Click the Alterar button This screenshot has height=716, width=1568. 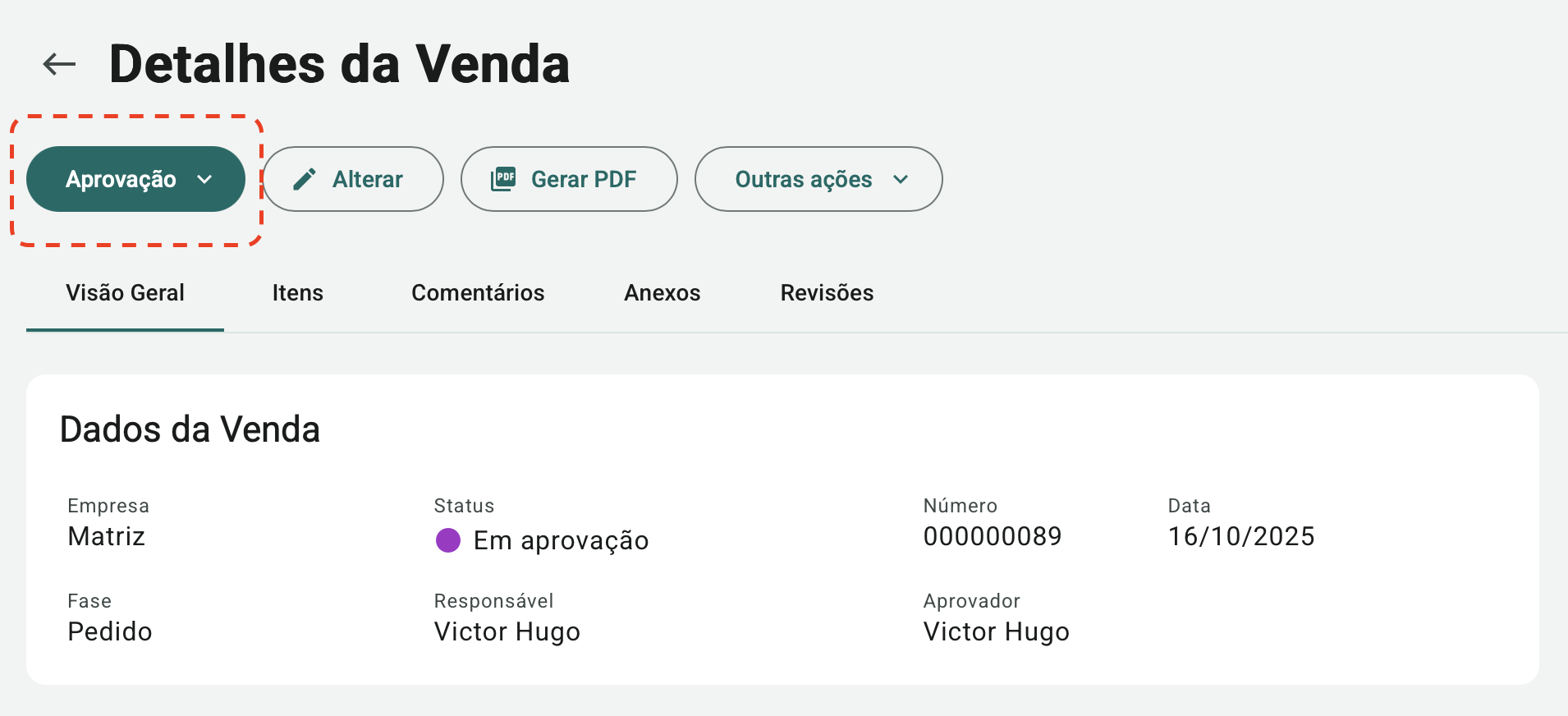tap(353, 178)
